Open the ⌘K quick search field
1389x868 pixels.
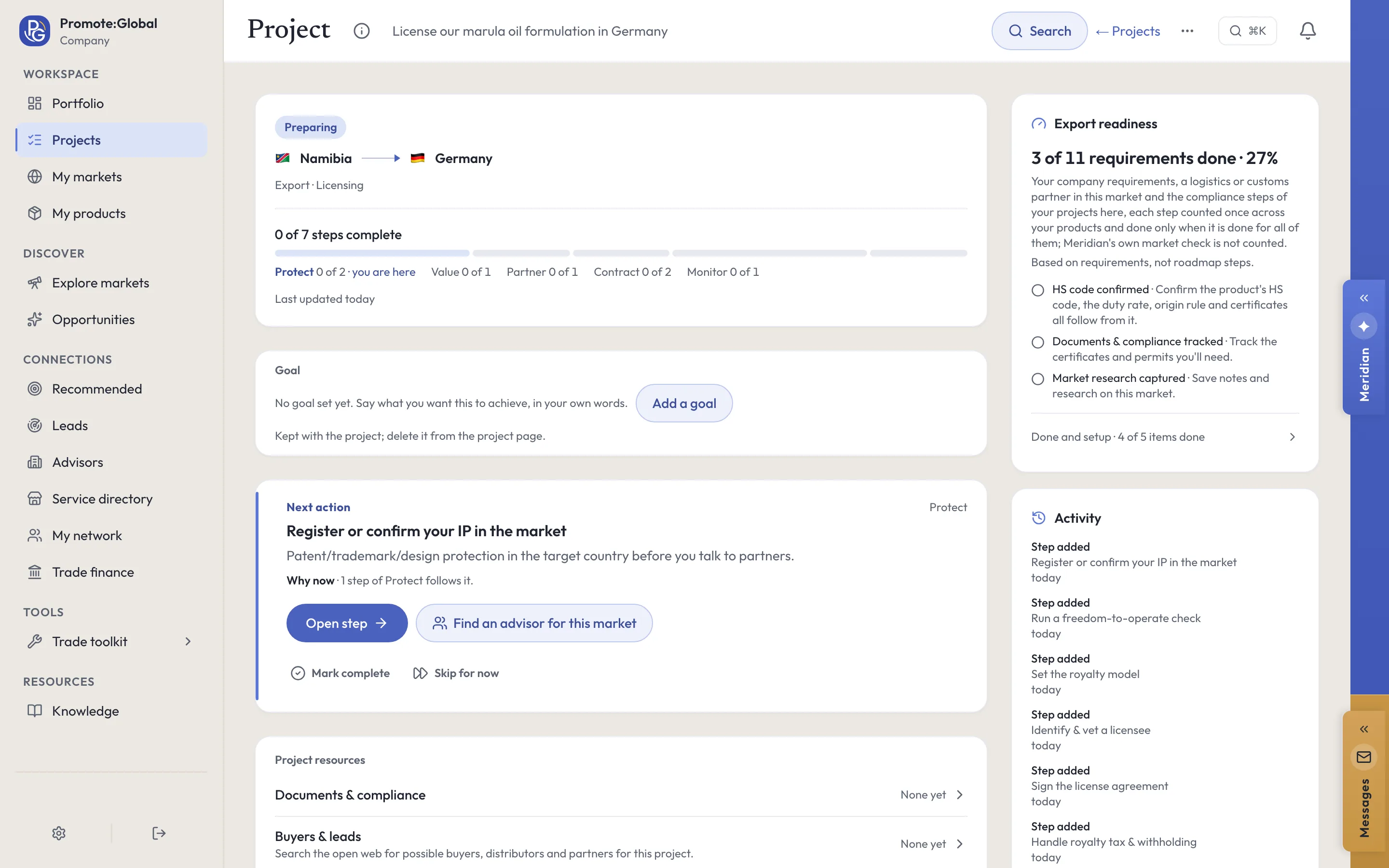coord(1247,31)
